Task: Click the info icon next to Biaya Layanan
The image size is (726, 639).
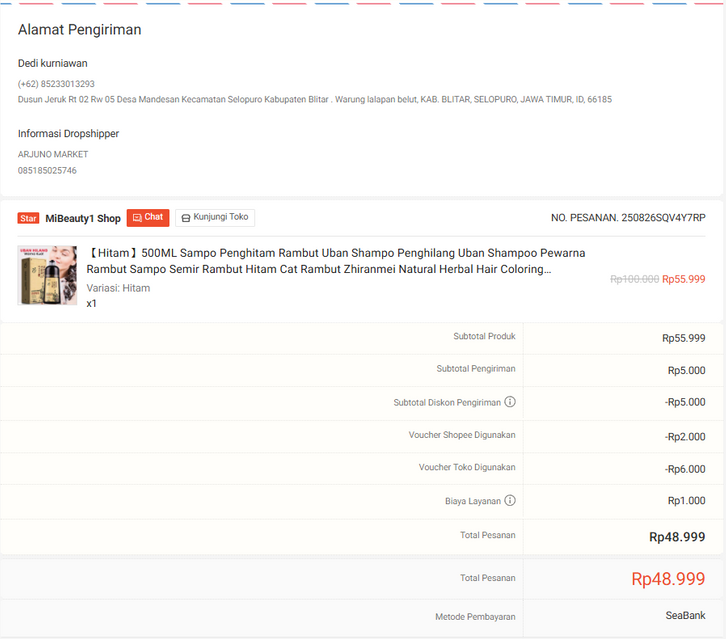Action: click(x=510, y=500)
